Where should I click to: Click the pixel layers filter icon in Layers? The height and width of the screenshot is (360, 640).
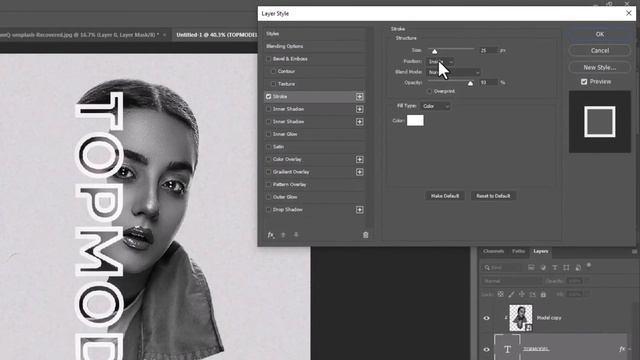click(531, 268)
